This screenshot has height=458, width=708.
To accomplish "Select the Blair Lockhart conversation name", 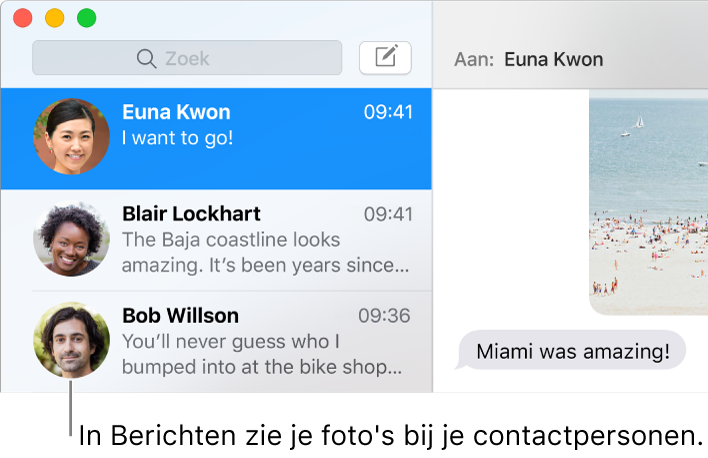I will (x=191, y=214).
